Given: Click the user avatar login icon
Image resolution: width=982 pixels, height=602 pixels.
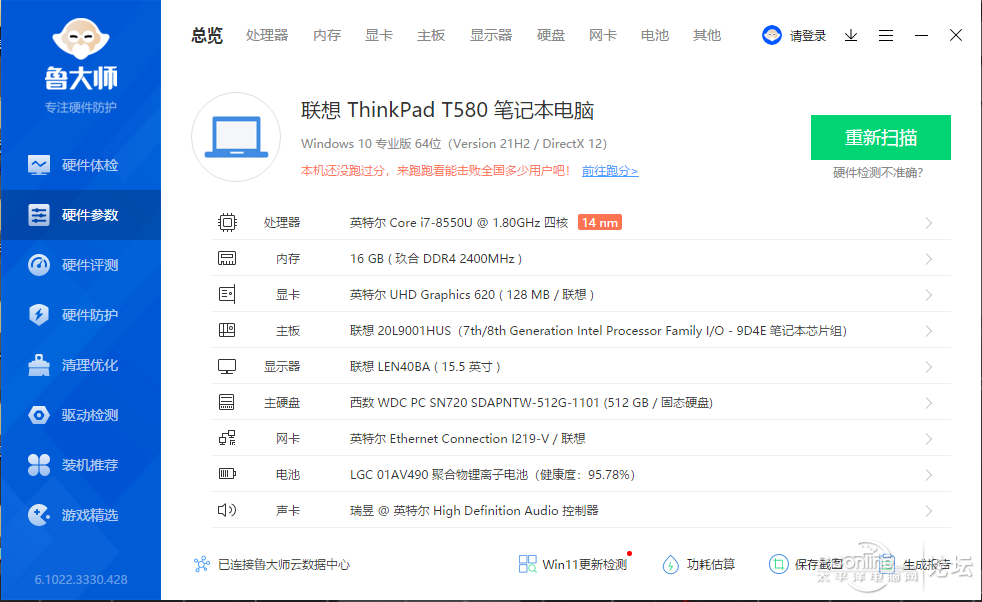Looking at the screenshot, I should tap(772, 35).
